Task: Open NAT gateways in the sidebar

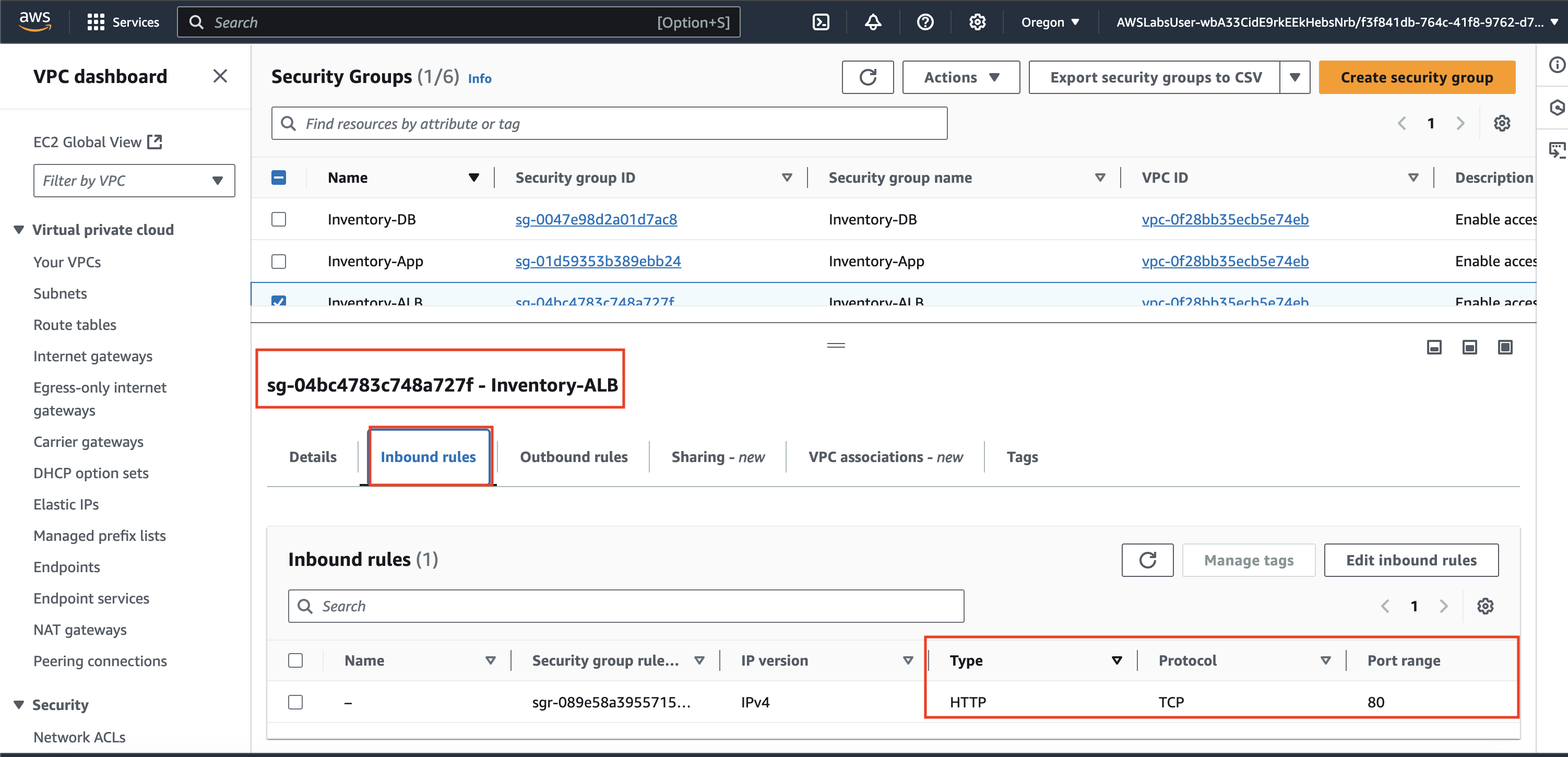Action: 80,630
